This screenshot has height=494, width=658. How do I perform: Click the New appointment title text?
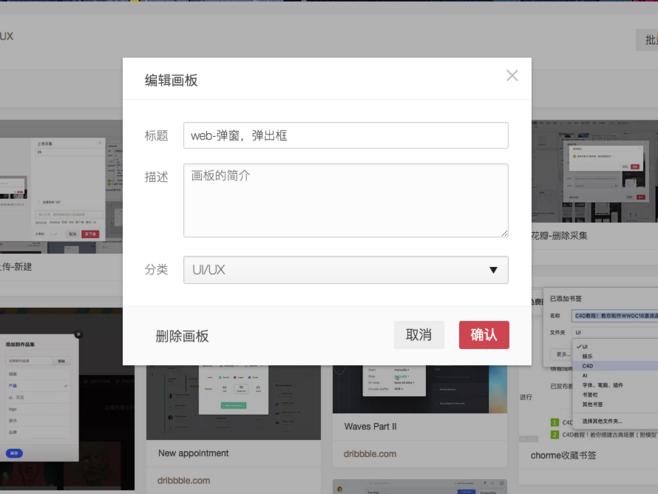[193, 453]
